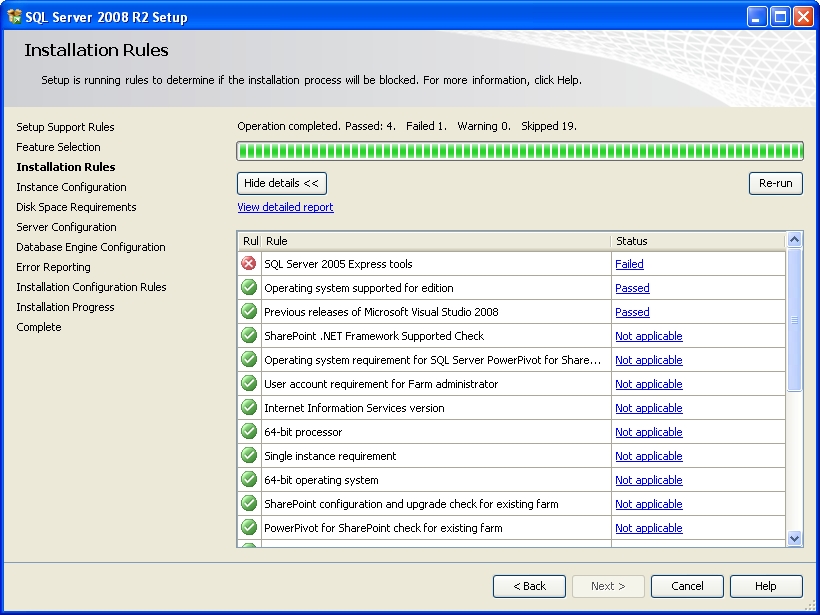The height and width of the screenshot is (615, 820).
Task: Maximize the SQL Server 2008 R2 Setup window
Action: pos(780,17)
